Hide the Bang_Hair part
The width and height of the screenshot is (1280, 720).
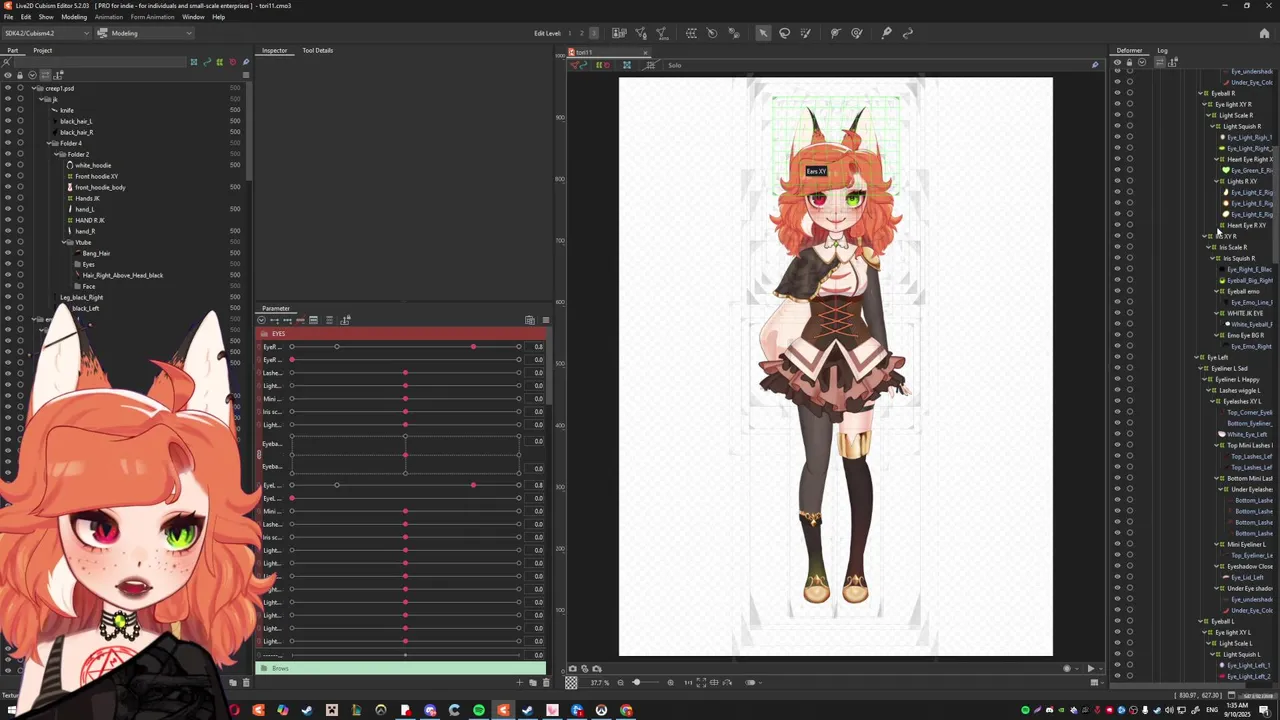coord(7,253)
